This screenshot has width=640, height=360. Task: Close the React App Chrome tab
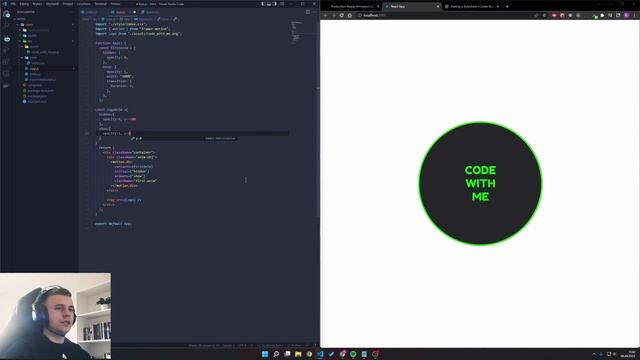[438, 7]
